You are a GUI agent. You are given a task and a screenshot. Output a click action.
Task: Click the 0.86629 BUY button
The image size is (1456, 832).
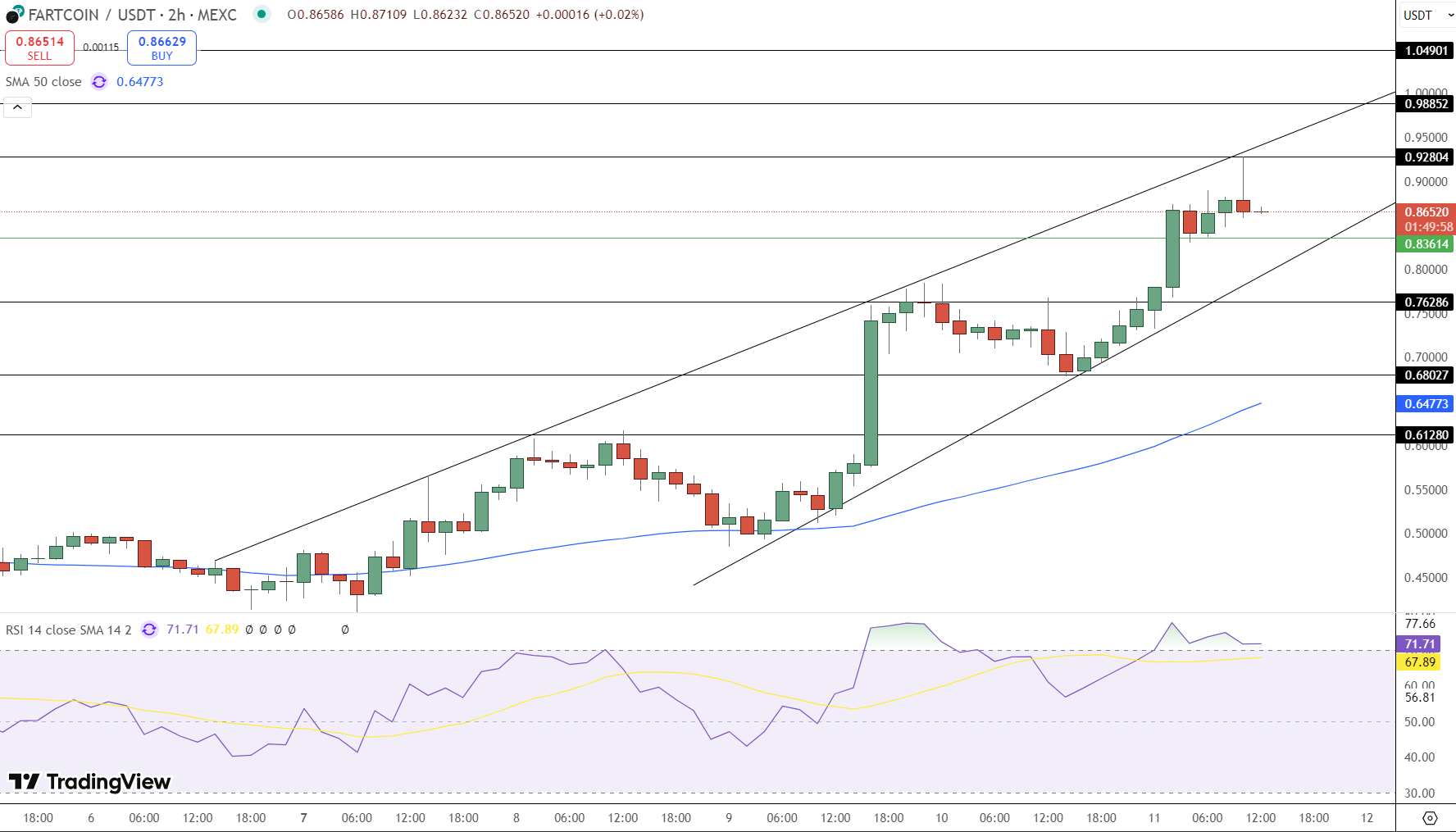click(162, 48)
